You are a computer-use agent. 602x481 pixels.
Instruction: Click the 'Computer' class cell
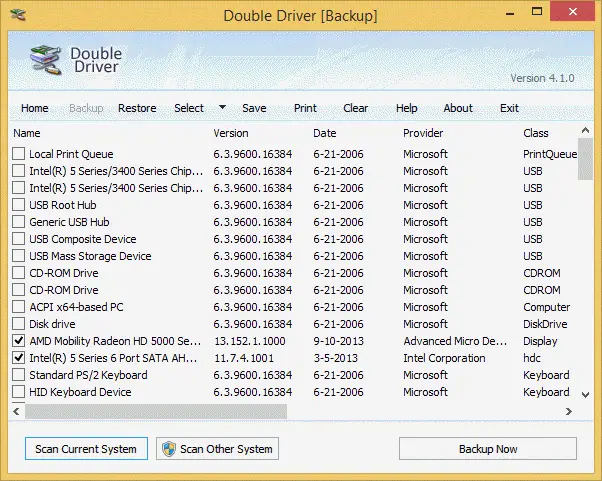pyautogui.click(x=547, y=307)
